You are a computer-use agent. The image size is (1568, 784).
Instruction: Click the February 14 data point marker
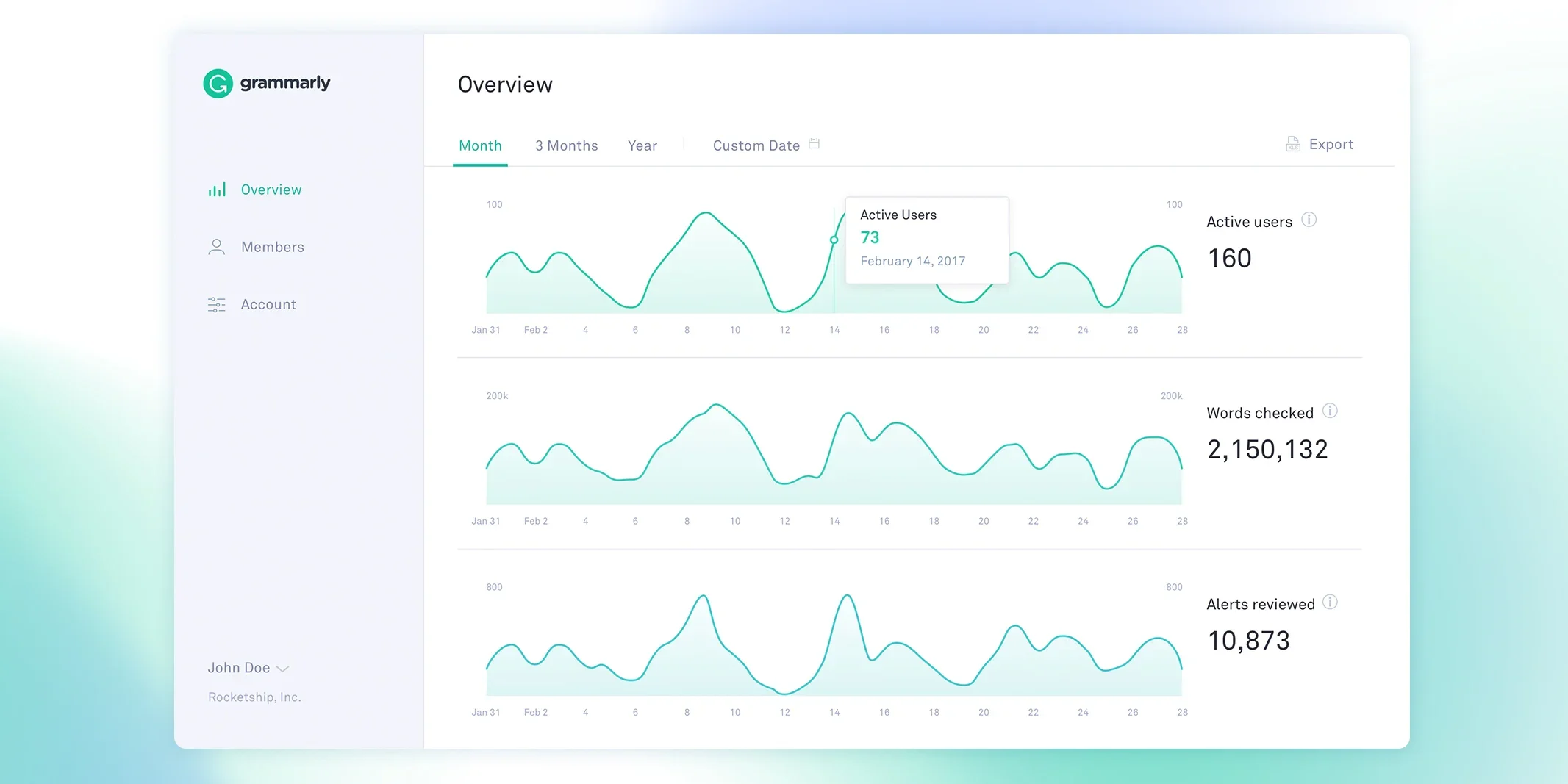834,240
